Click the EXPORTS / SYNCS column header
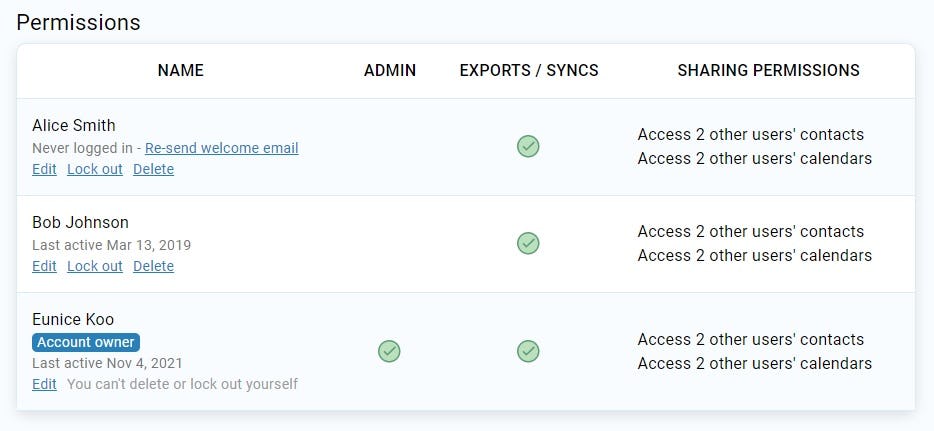This screenshot has height=431, width=934. coord(529,71)
